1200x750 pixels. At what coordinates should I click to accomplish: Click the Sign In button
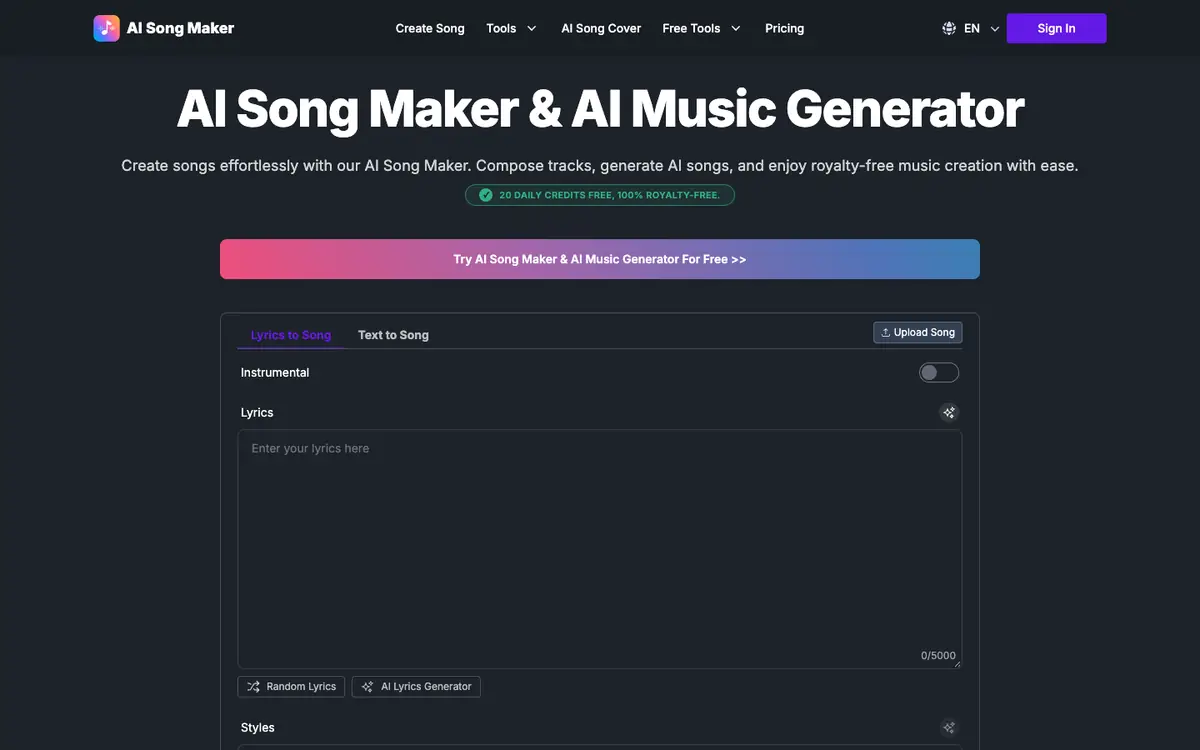(x=1056, y=28)
